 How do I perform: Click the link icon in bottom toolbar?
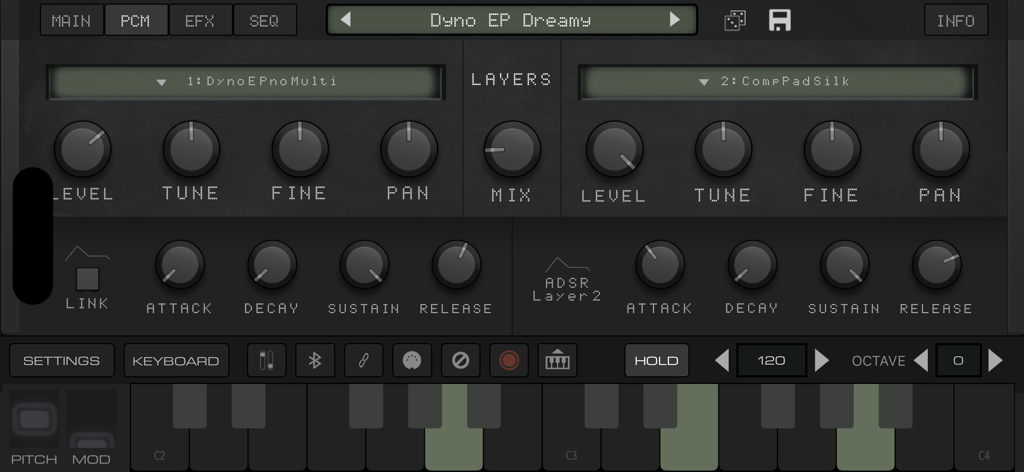[x=363, y=361]
